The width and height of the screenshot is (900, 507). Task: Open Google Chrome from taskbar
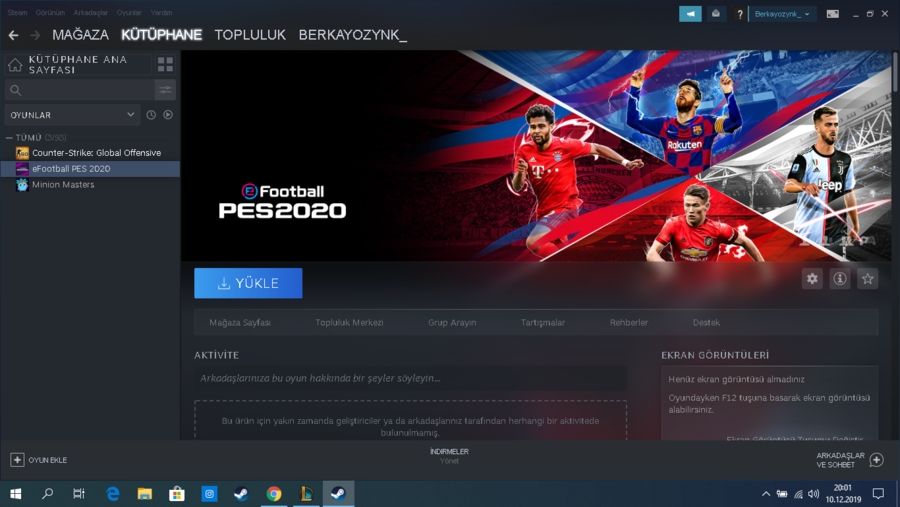point(274,494)
